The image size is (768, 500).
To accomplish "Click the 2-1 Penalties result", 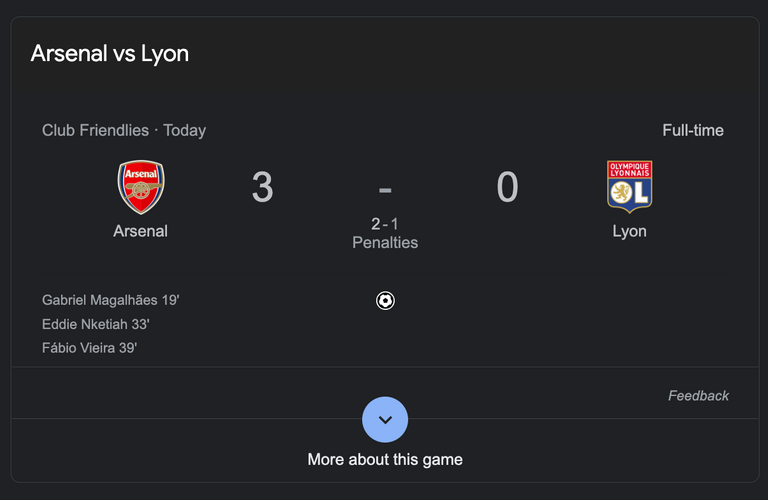I will (385, 233).
